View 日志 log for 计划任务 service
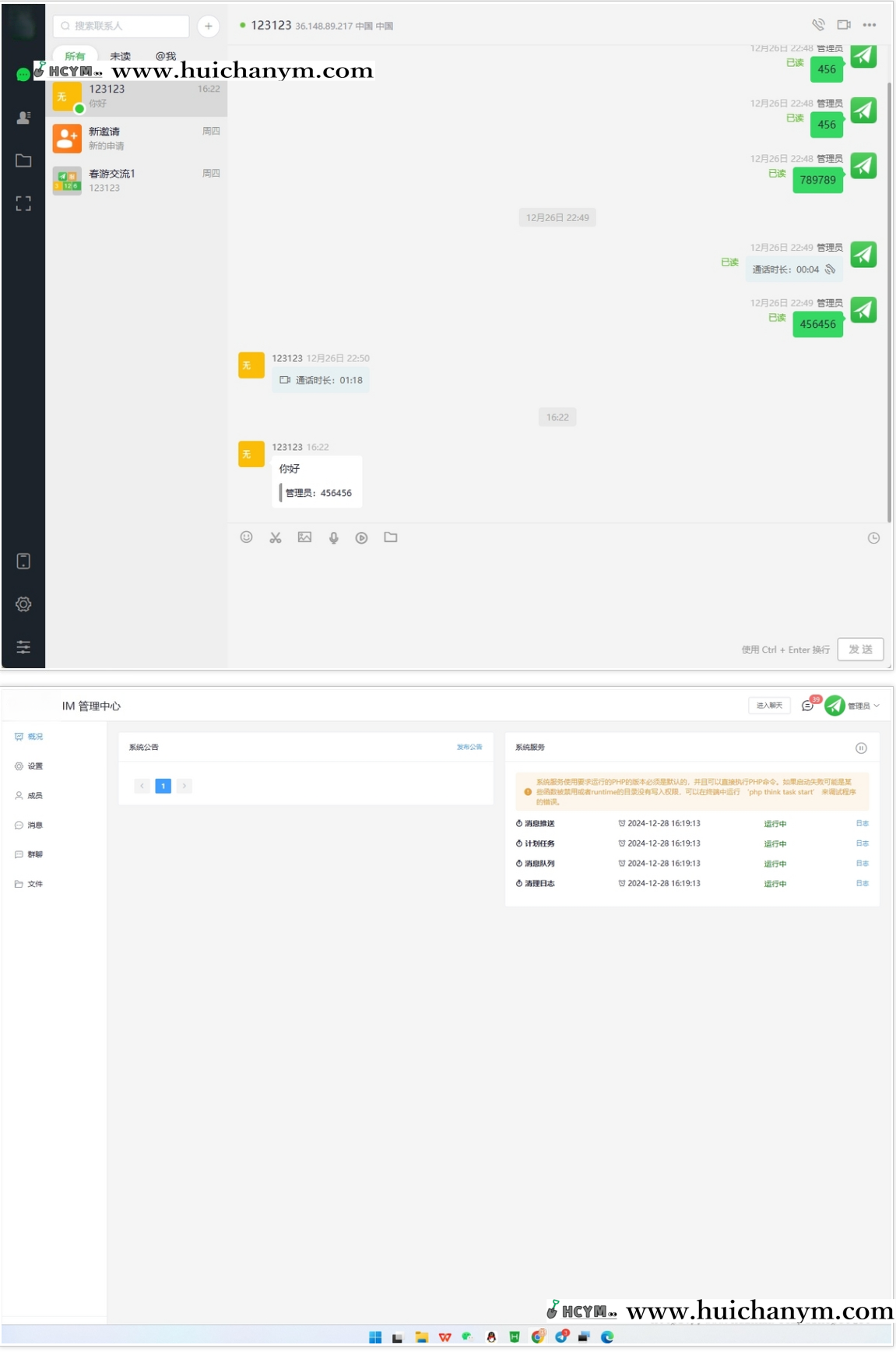This screenshot has height=1352, width=896. [862, 843]
